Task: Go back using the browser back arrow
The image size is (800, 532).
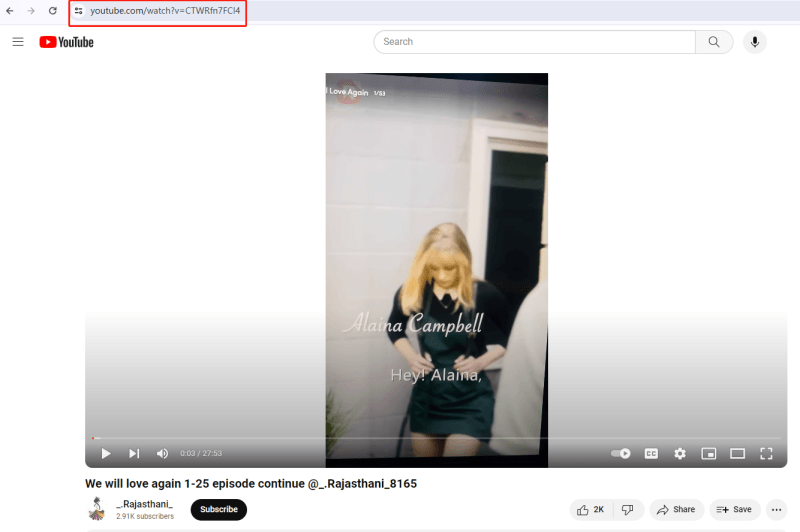Action: (x=10, y=11)
